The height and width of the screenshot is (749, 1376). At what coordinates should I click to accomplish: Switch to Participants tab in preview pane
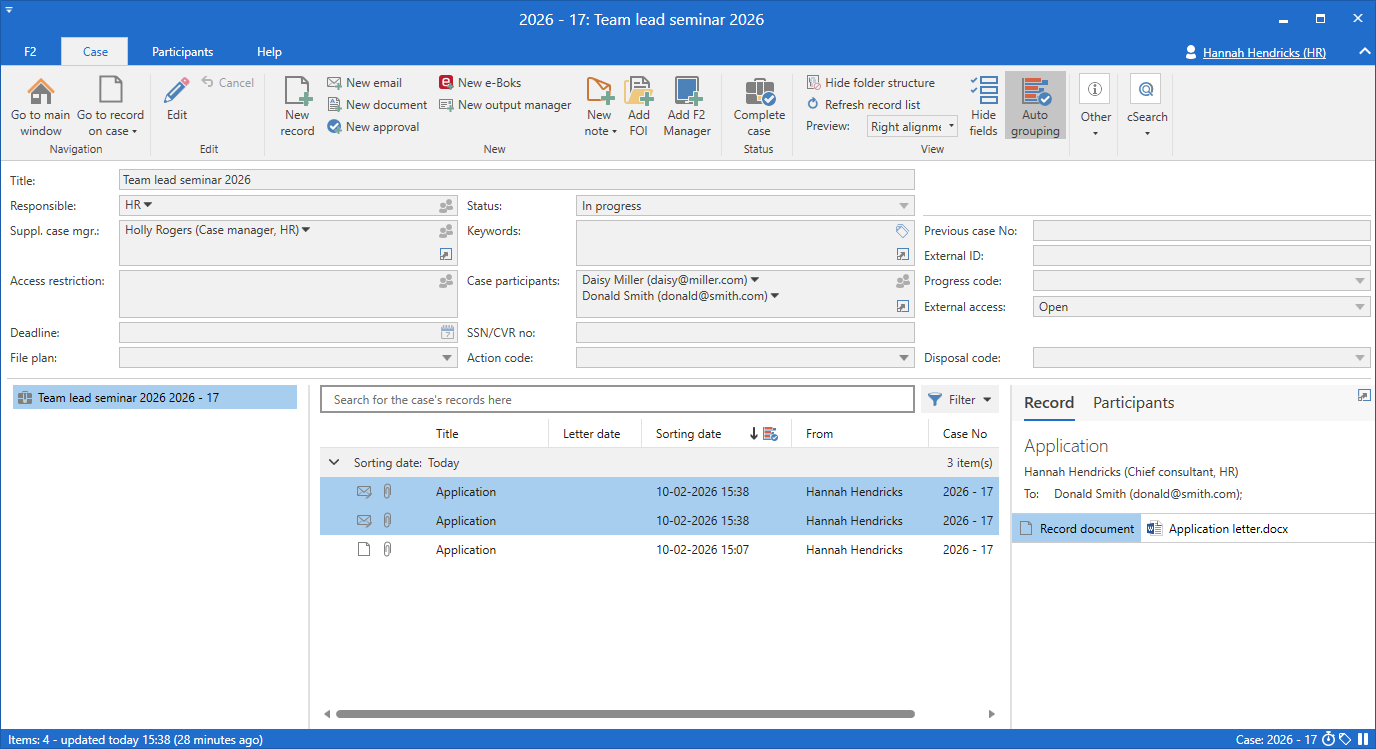coord(1133,403)
